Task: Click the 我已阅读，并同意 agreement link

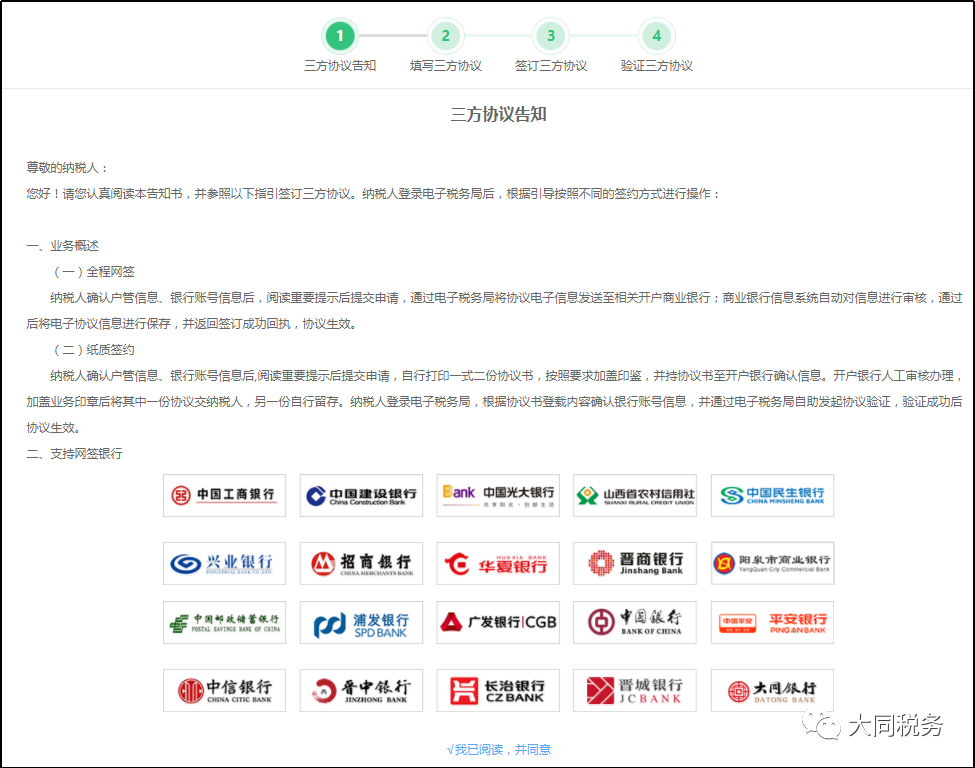Action: (499, 749)
